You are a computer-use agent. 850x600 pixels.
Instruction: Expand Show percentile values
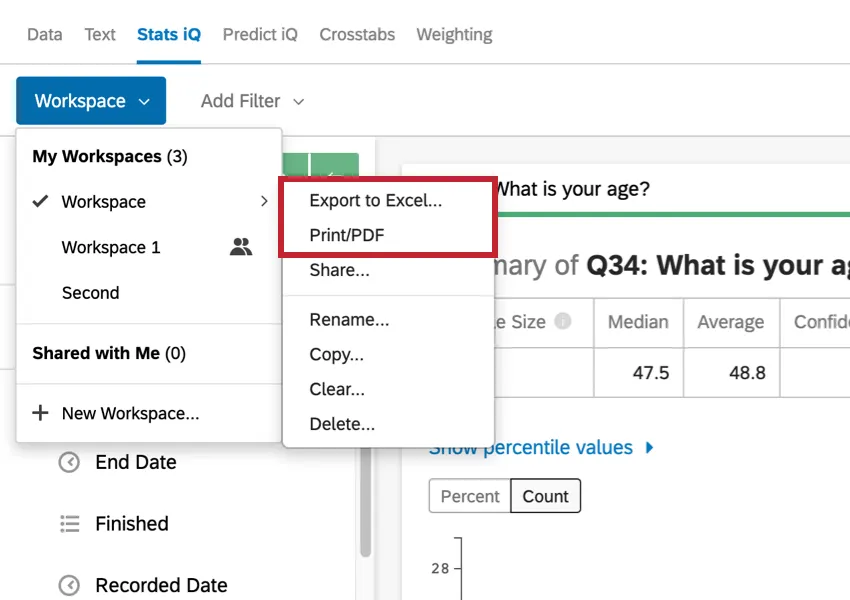(541, 447)
